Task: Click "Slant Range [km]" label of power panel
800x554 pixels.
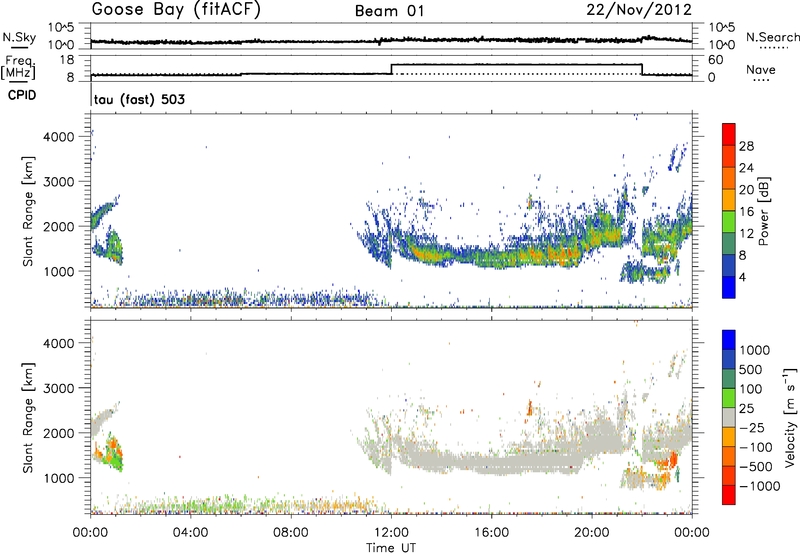Action: tap(28, 211)
